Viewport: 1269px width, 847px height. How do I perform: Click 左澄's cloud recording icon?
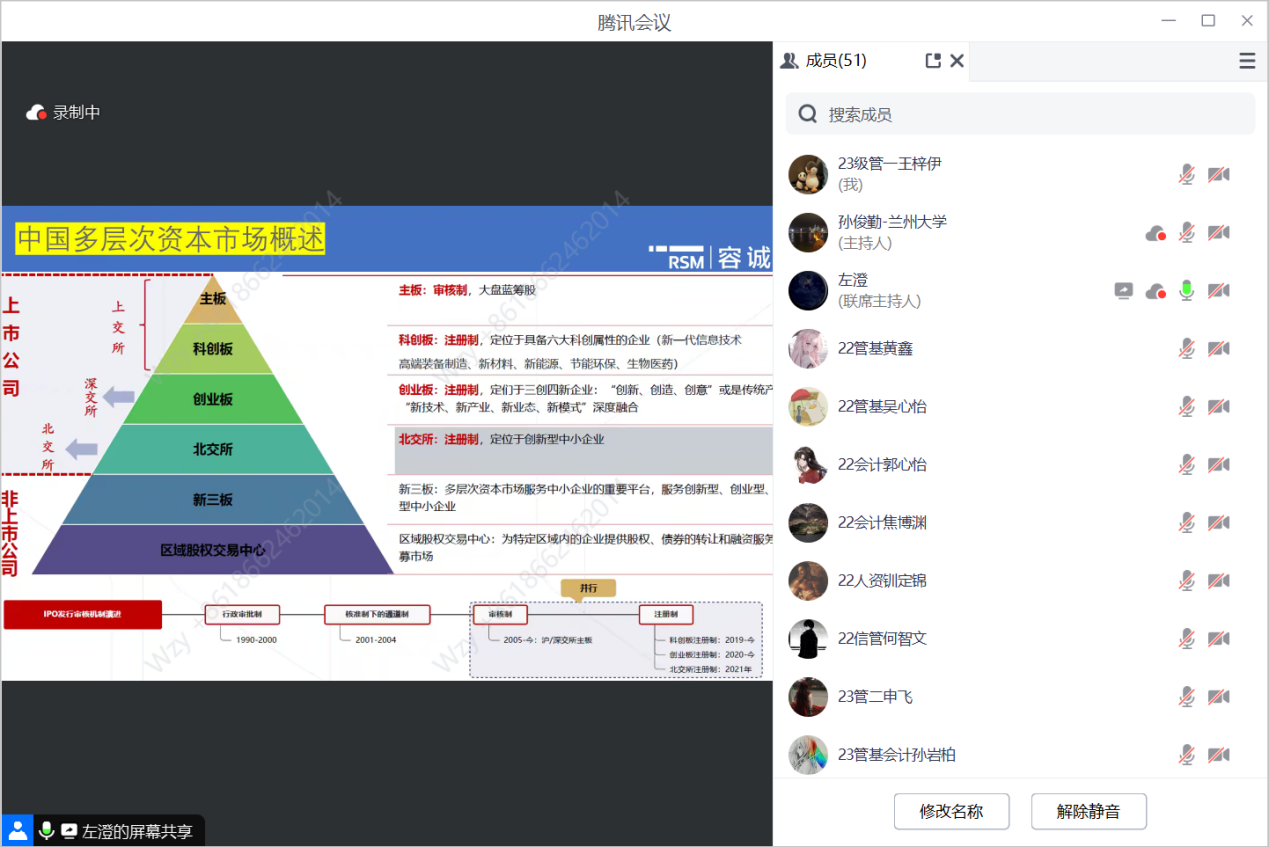click(1155, 291)
